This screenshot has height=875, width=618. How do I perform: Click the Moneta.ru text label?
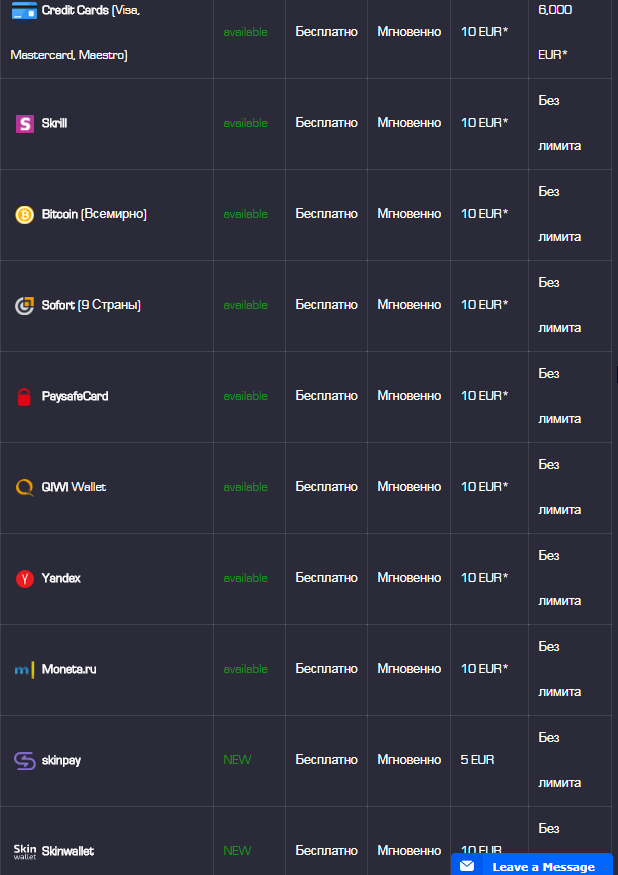(69, 669)
